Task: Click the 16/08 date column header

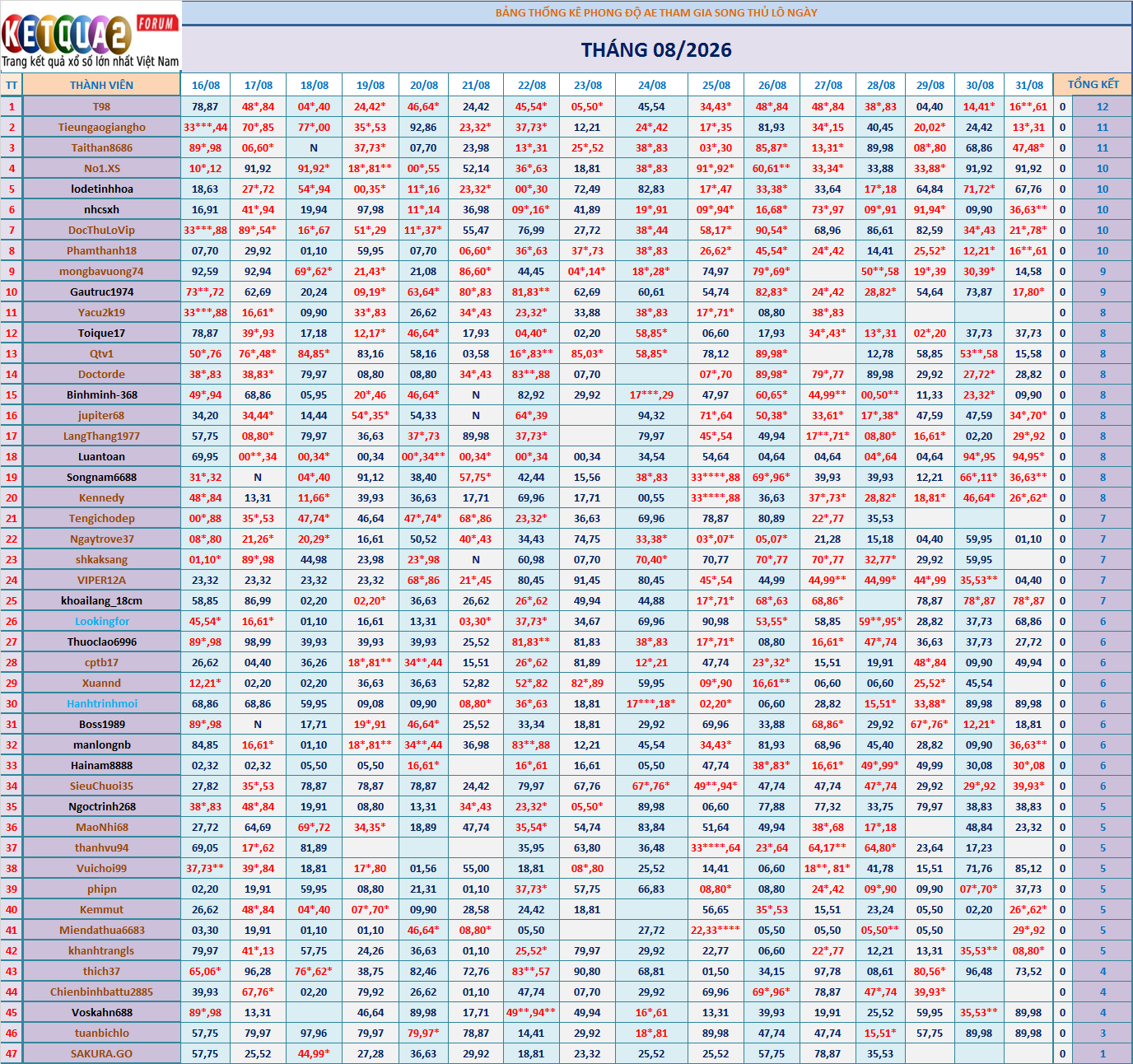Action: [x=206, y=85]
